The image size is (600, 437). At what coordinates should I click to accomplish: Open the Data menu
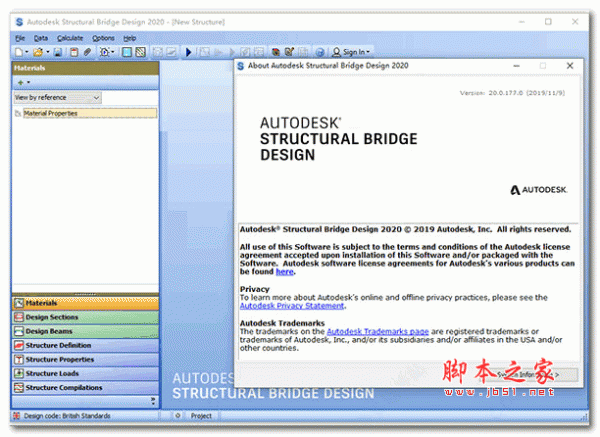(41, 38)
